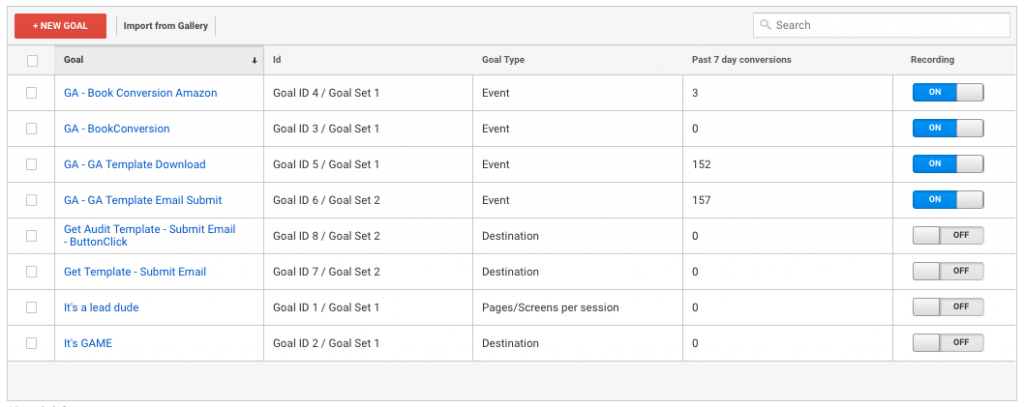Turn off recording for GA - BookConversion
This screenshot has width=1024, height=407.
pyautogui.click(x=948, y=129)
